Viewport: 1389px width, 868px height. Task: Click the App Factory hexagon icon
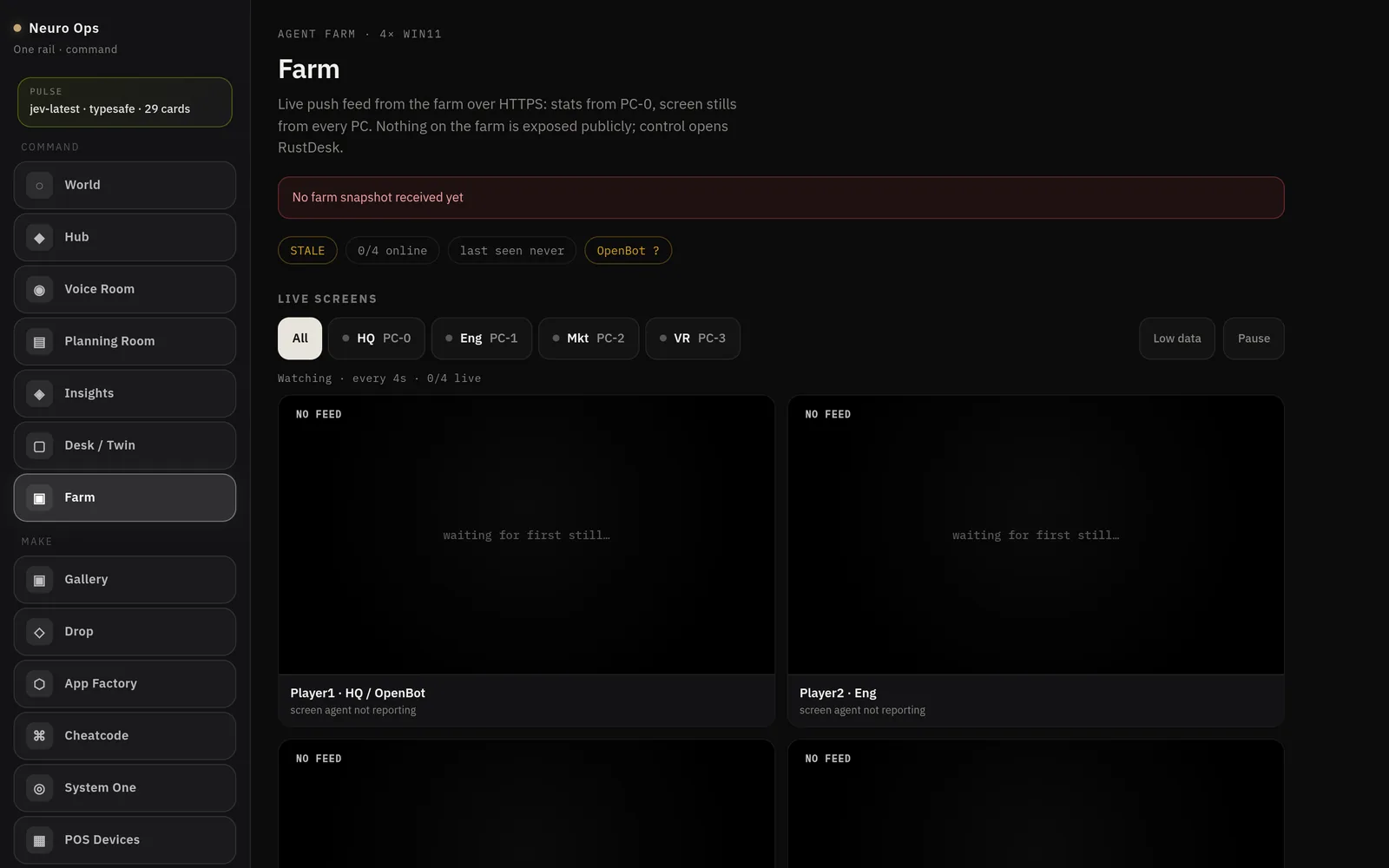[x=39, y=683]
